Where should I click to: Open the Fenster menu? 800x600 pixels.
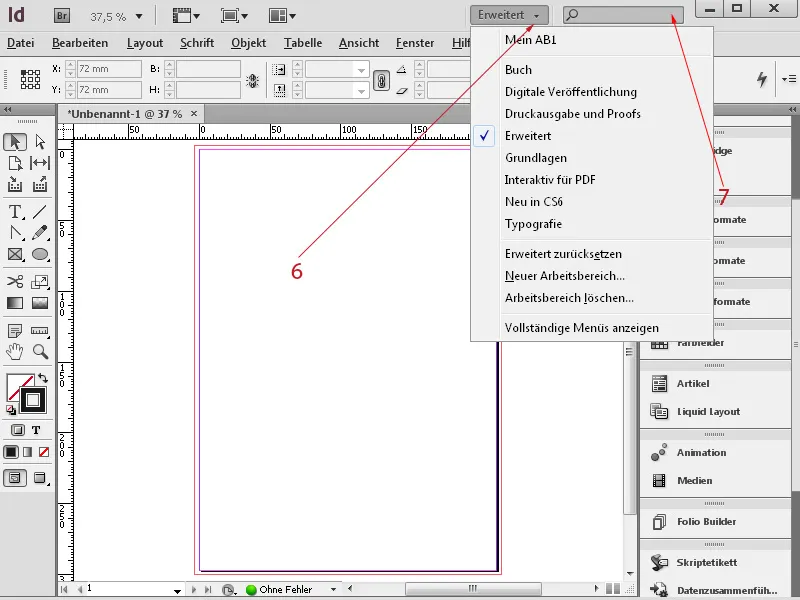click(x=414, y=43)
